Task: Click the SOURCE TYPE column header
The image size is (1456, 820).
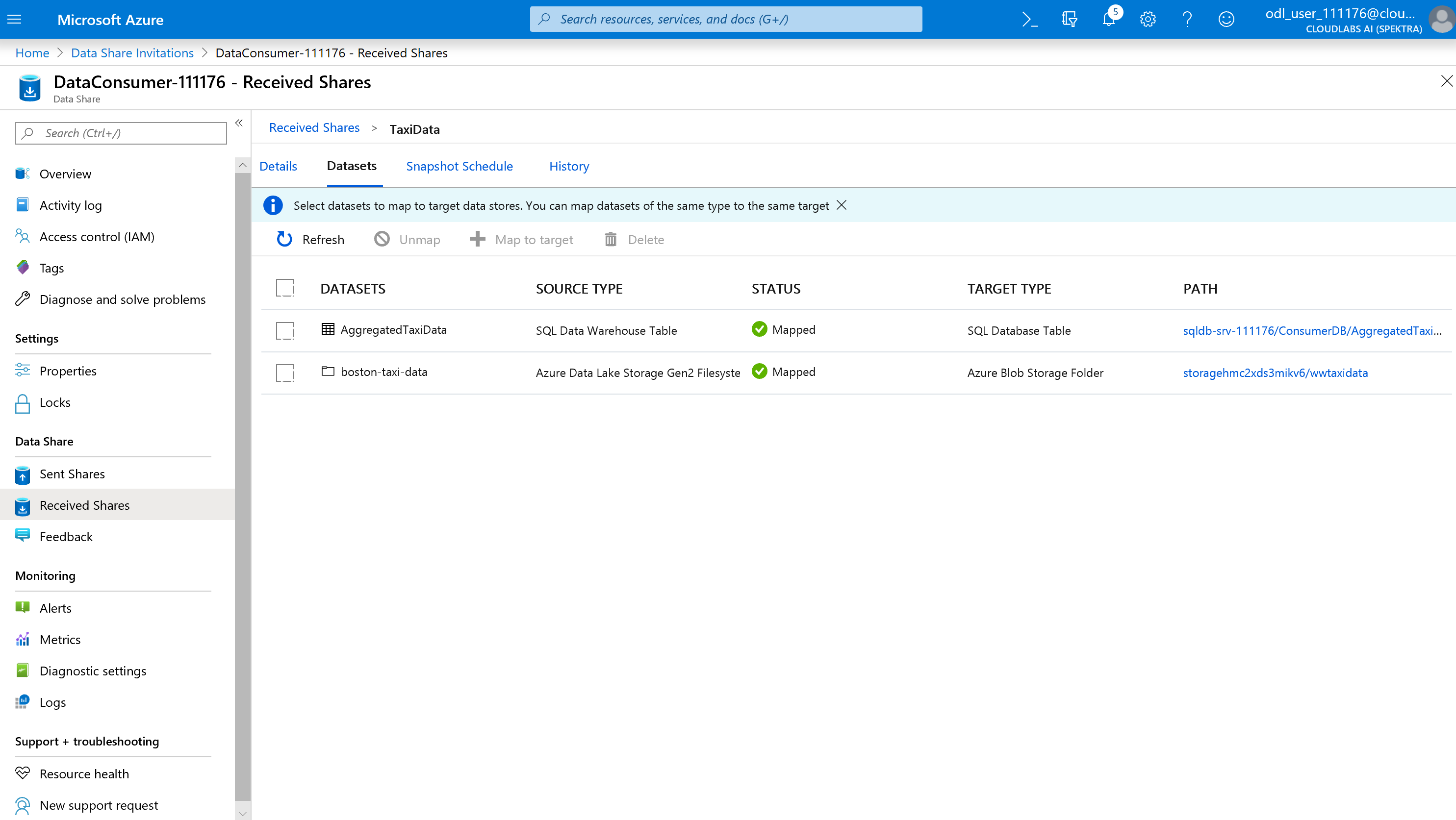Action: click(579, 289)
